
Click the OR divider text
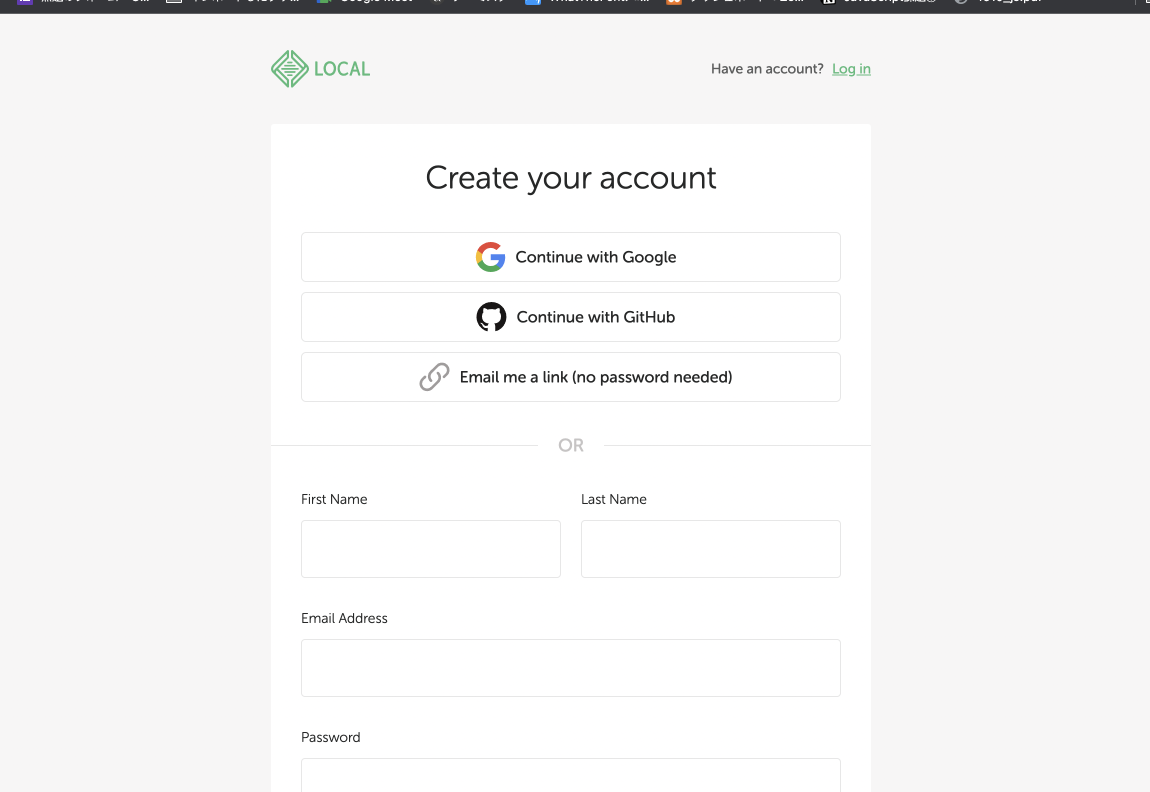pyautogui.click(x=571, y=445)
